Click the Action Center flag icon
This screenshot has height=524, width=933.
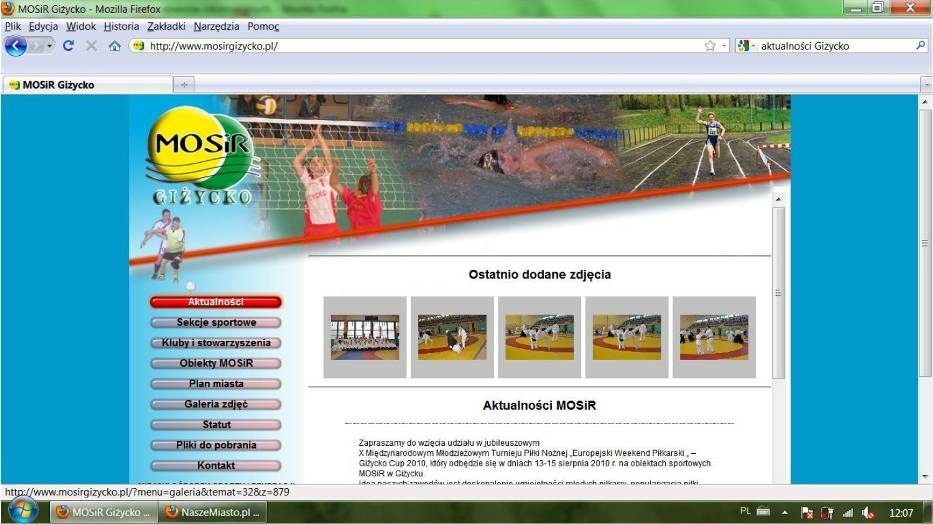point(807,512)
